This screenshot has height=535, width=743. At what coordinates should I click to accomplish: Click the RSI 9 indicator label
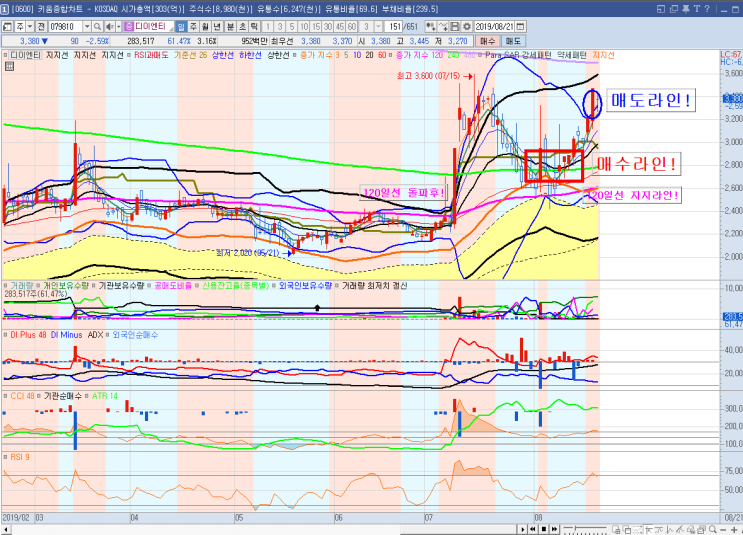20,457
